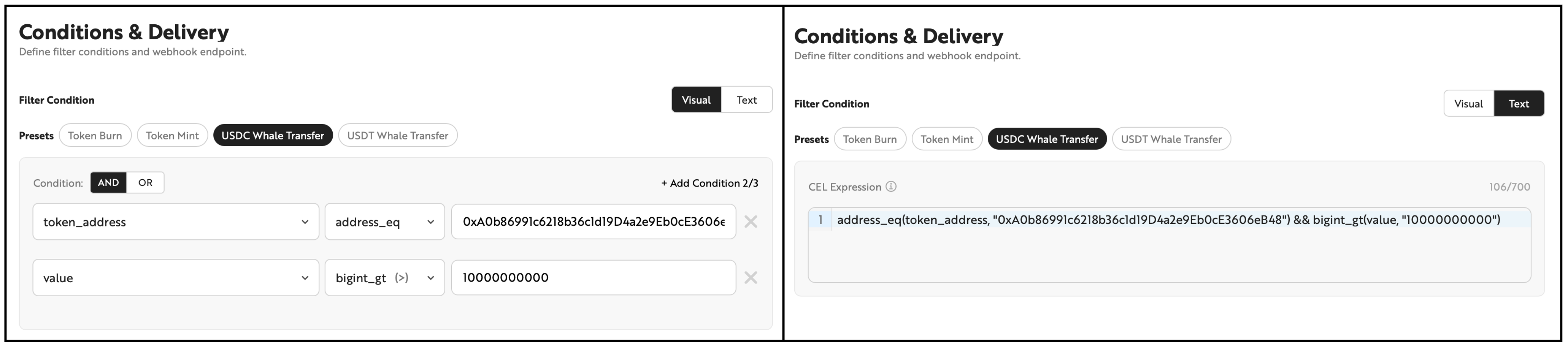Open the token_address field dropdown
This screenshot has width=1568, height=348.
click(175, 222)
